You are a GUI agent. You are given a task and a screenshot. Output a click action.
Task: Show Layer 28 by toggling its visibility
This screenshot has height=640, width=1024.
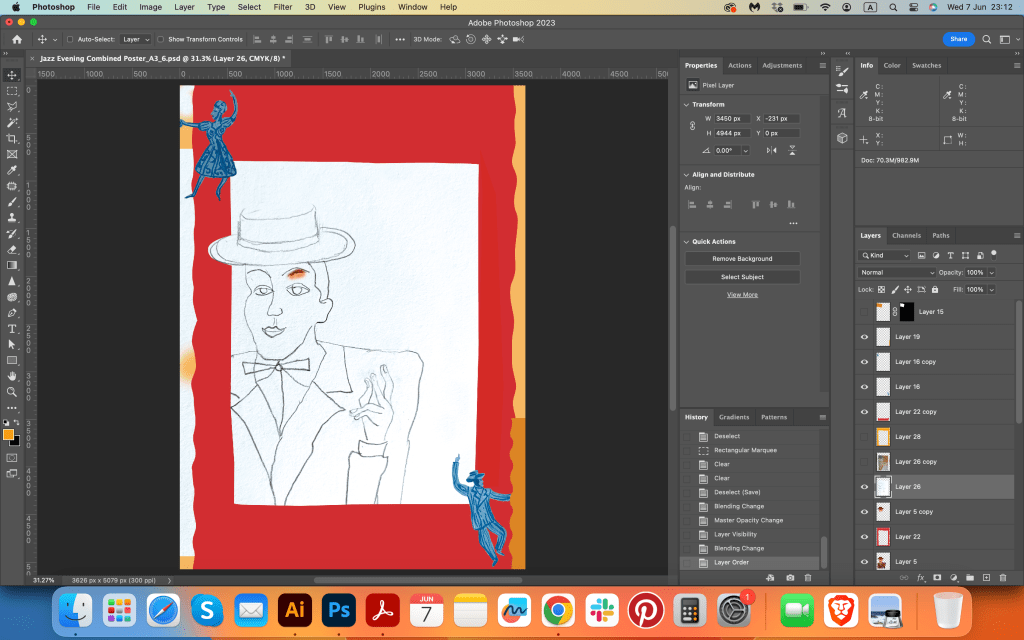point(865,437)
